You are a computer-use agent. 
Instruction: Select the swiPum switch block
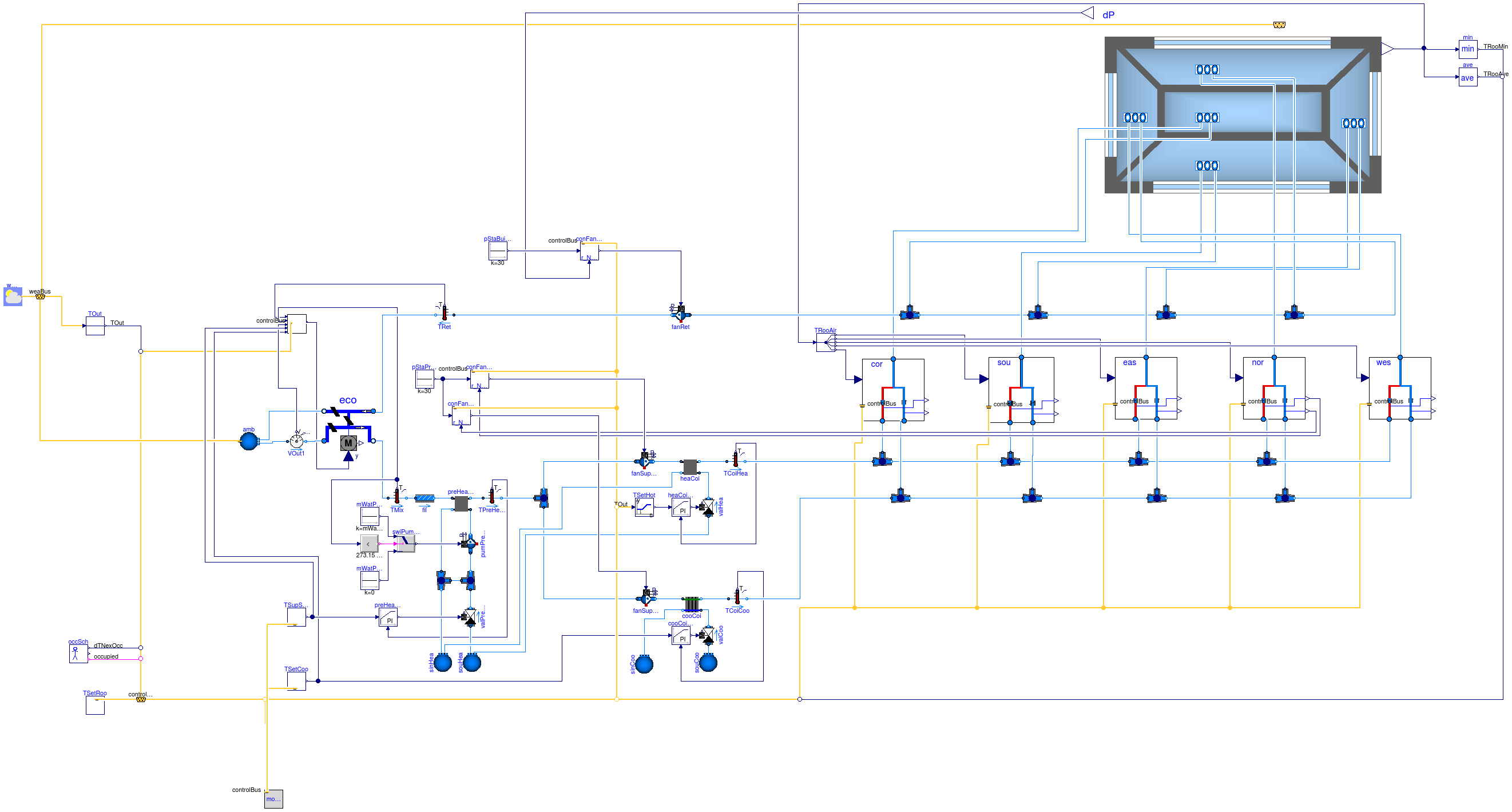click(406, 544)
